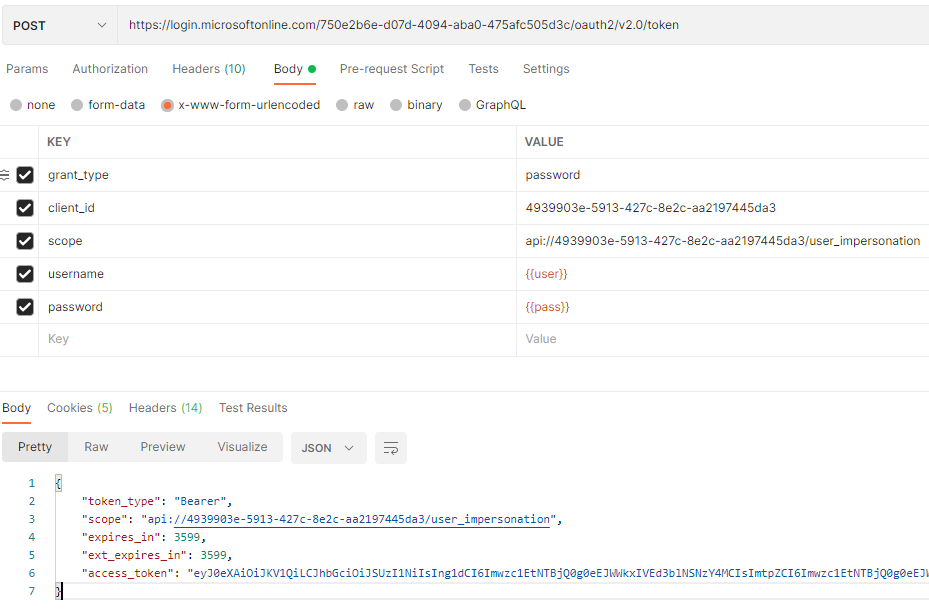Image resolution: width=929 pixels, height=612 pixels.
Task: Grab the grant_type row reorder handle
Action: [x=5, y=175]
